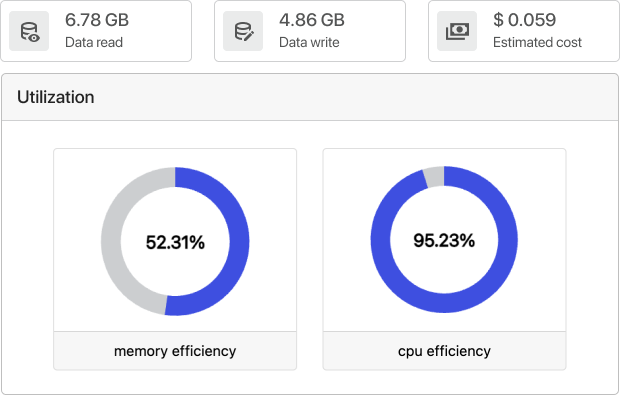The width and height of the screenshot is (620, 395).
Task: Select the 6.78 GB data read value
Action: (97, 20)
